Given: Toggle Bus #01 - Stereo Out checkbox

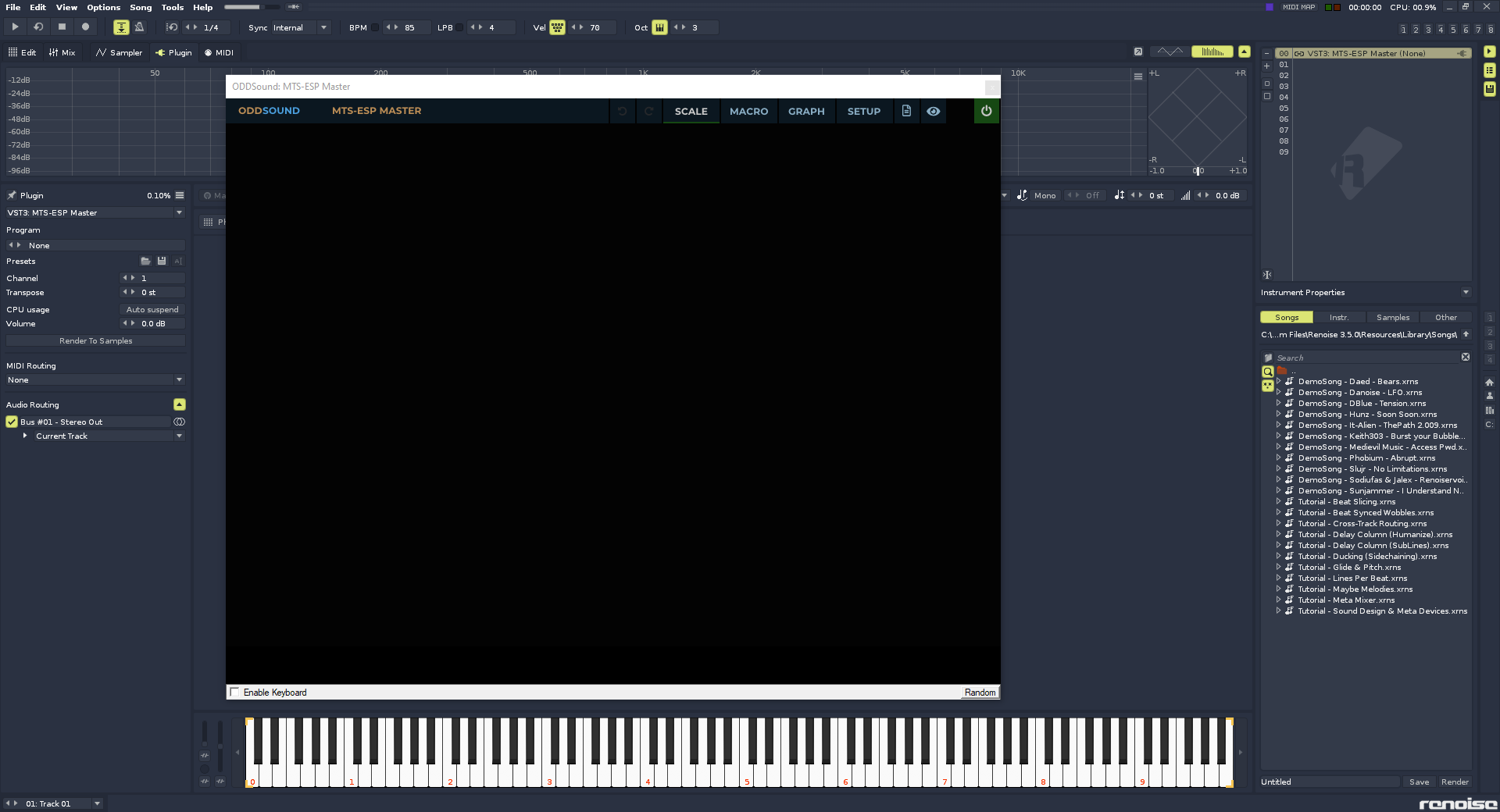Looking at the screenshot, I should [12, 422].
